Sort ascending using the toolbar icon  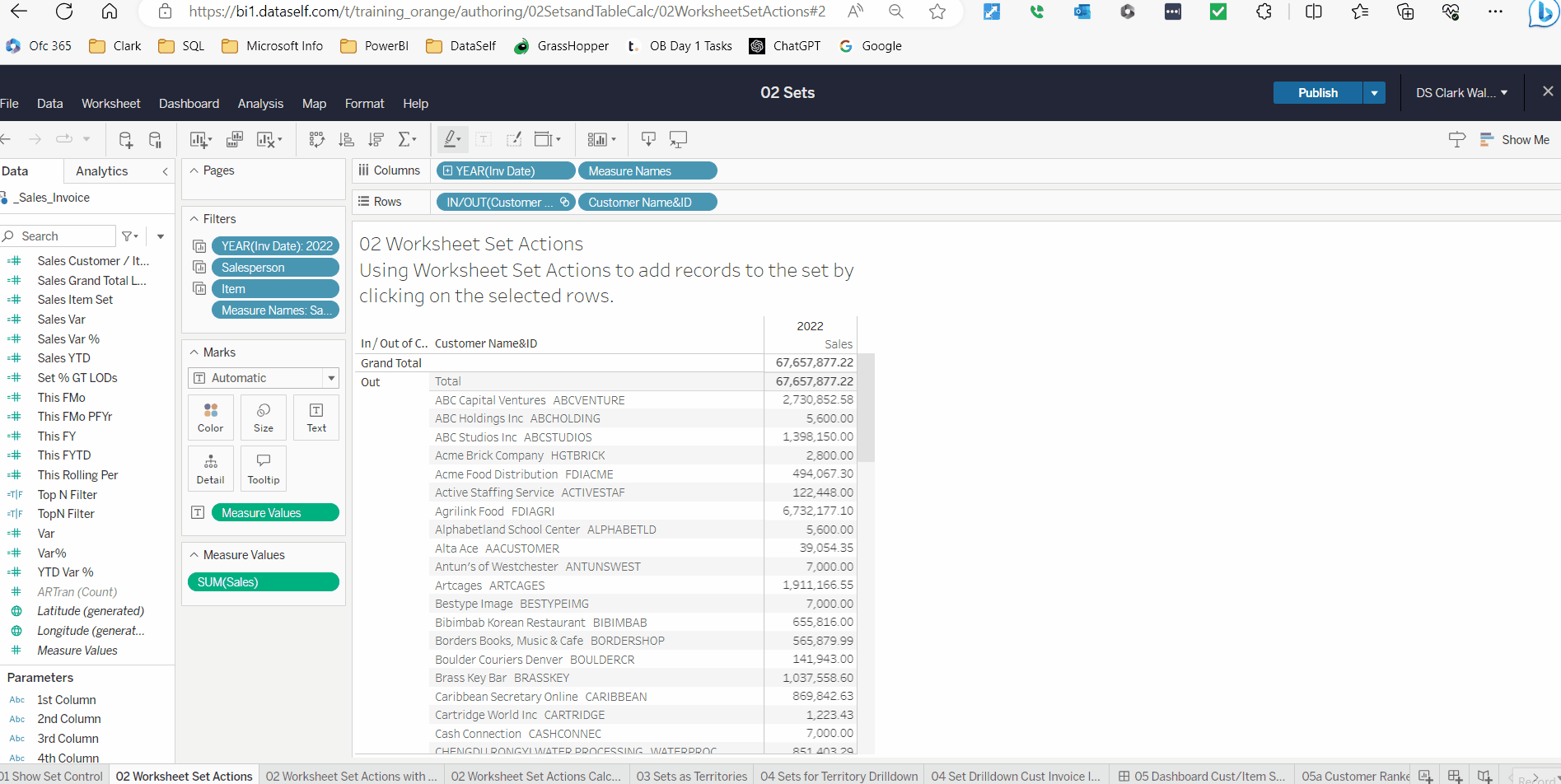tap(347, 140)
